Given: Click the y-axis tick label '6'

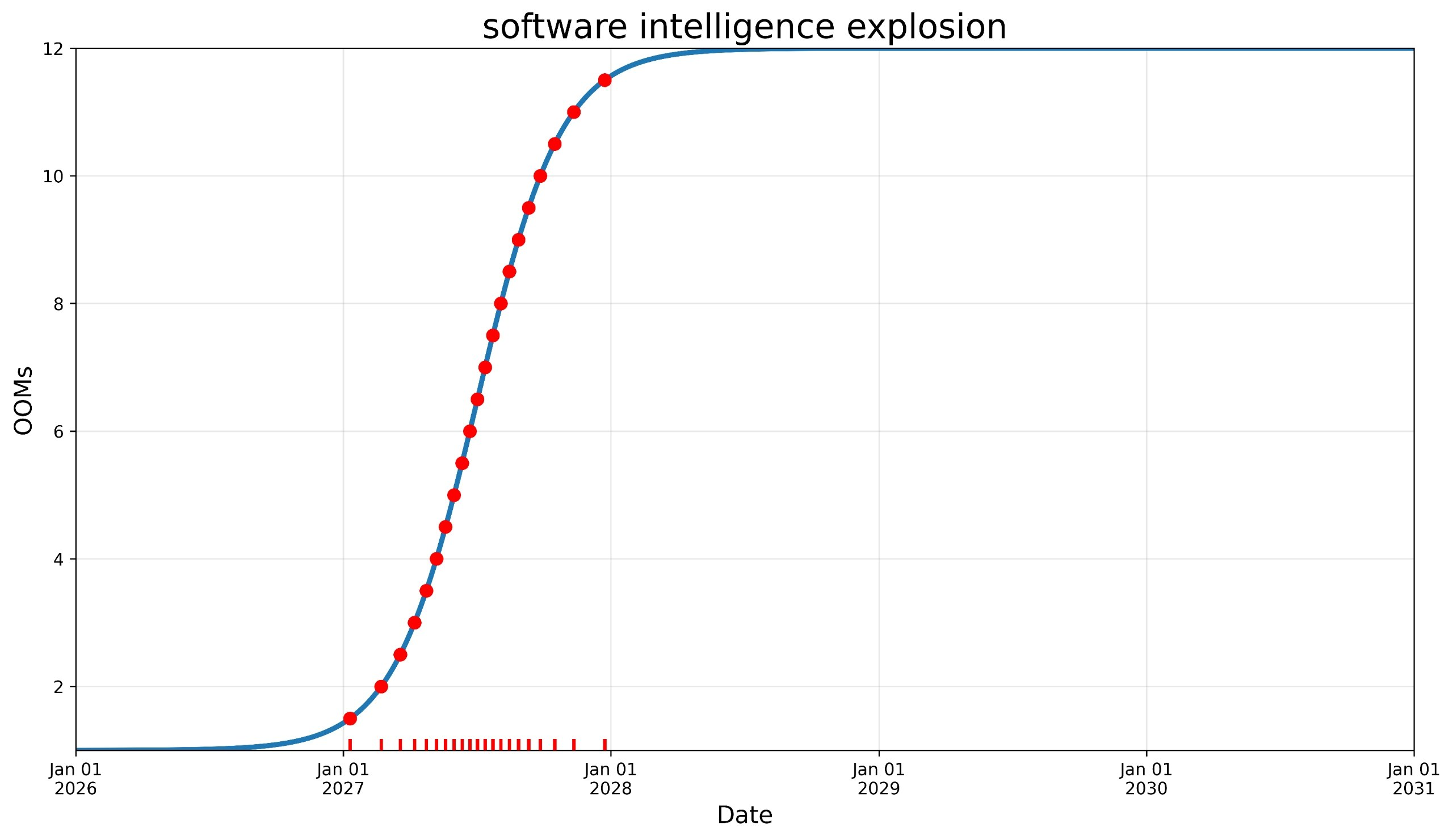Looking at the screenshot, I should click(x=58, y=432).
